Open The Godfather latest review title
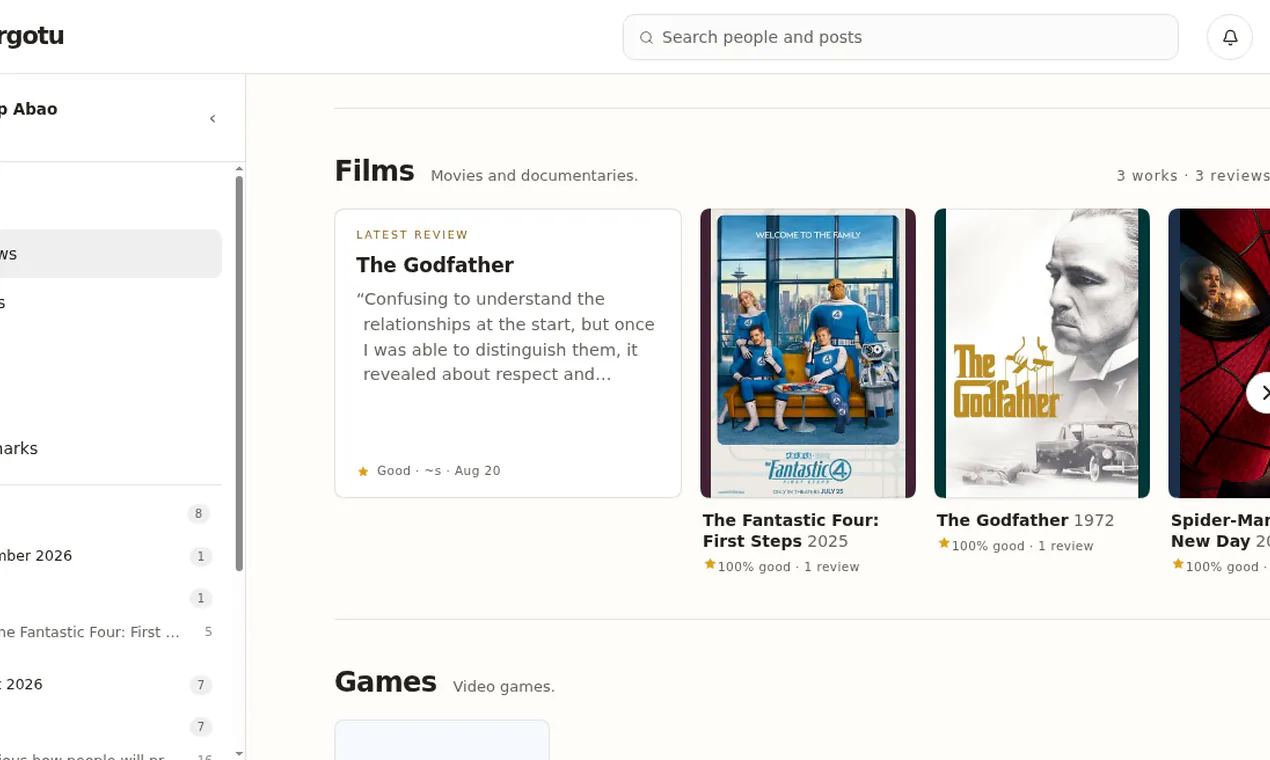Screen dimensions: 1270x760 coord(435,265)
